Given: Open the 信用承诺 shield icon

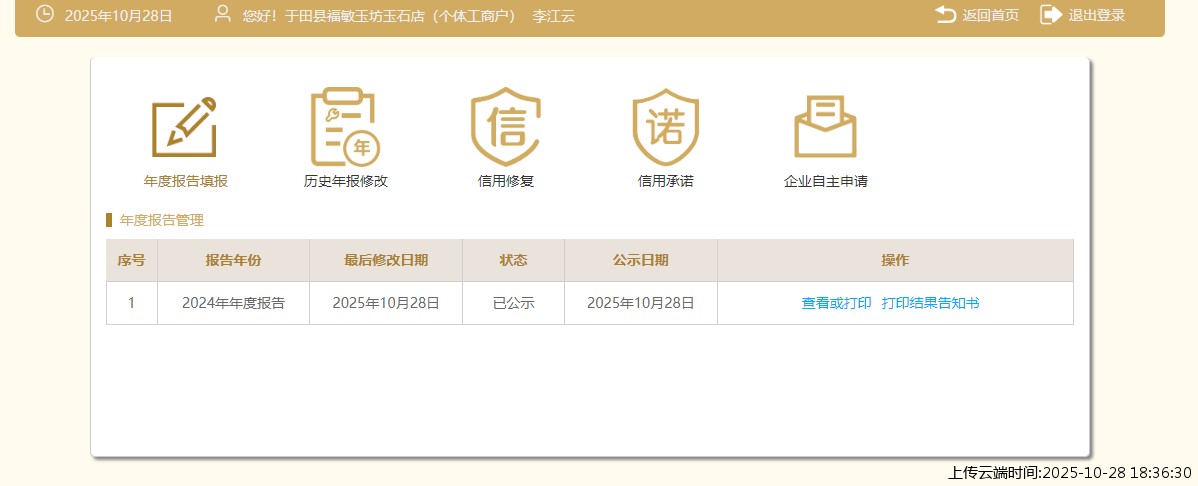Looking at the screenshot, I should point(665,128).
